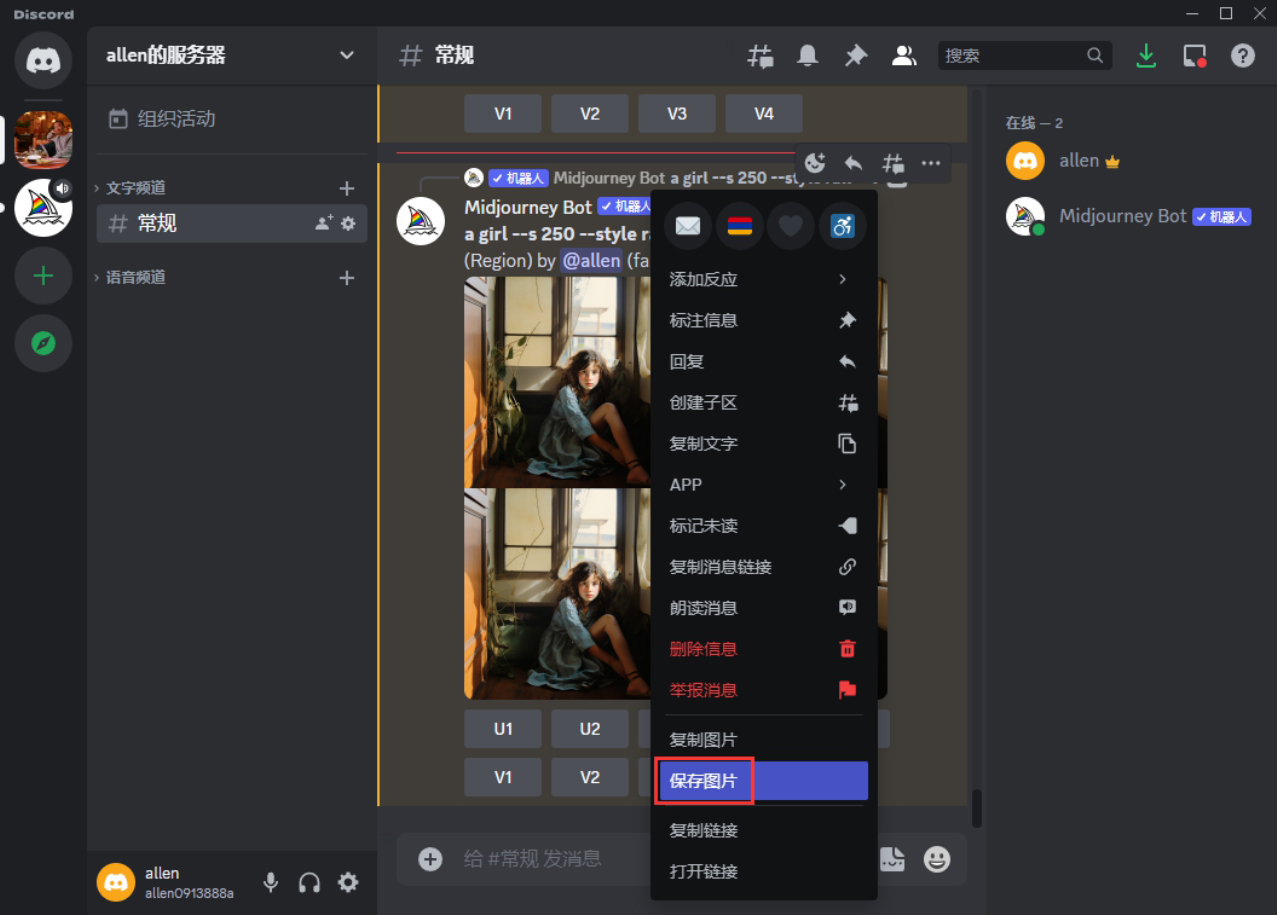Collapse the 文字频道 category
The image size is (1277, 915).
click(135, 188)
